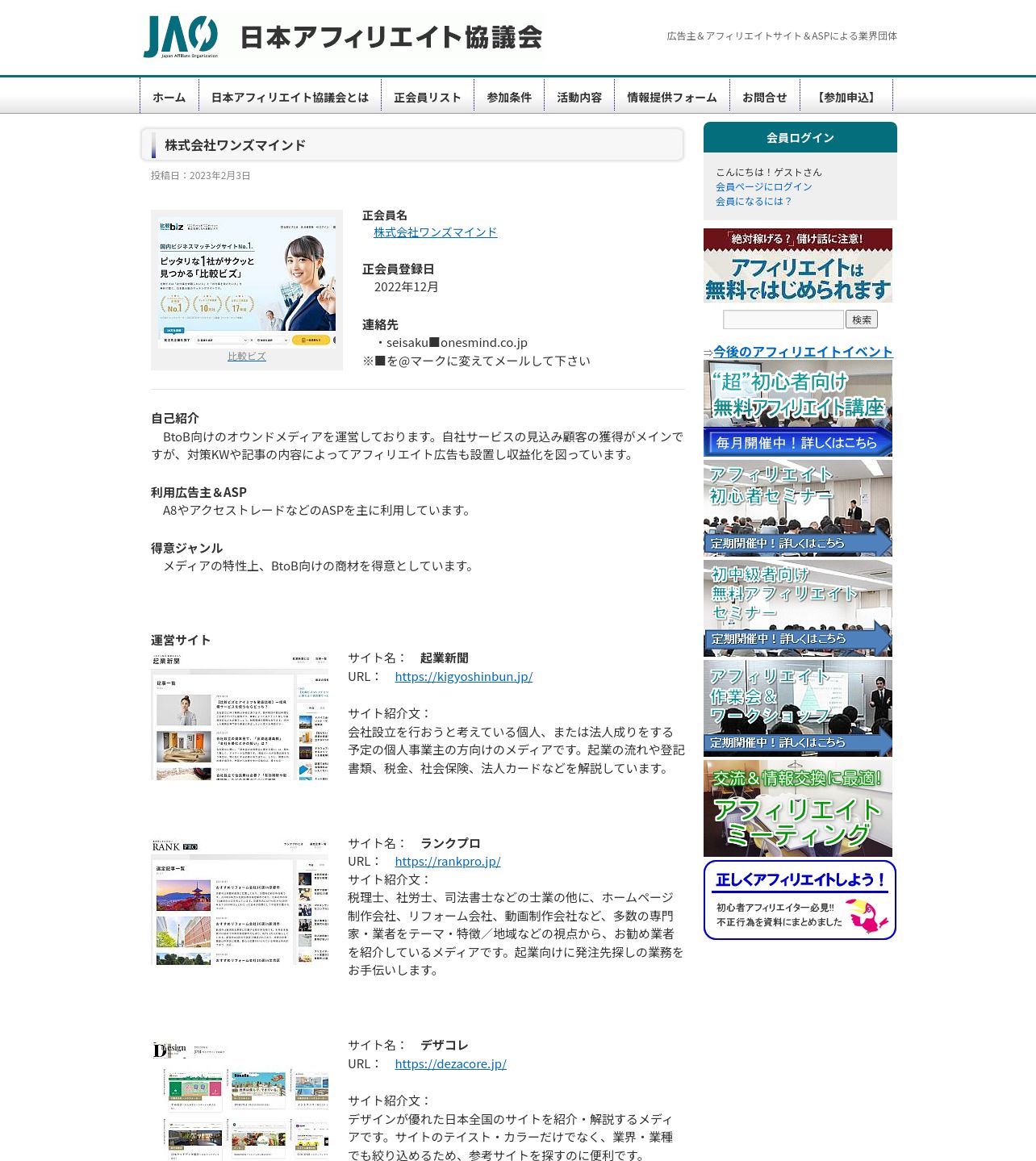Click the 検索 button
The height and width of the screenshot is (1161, 1036).
point(862,319)
